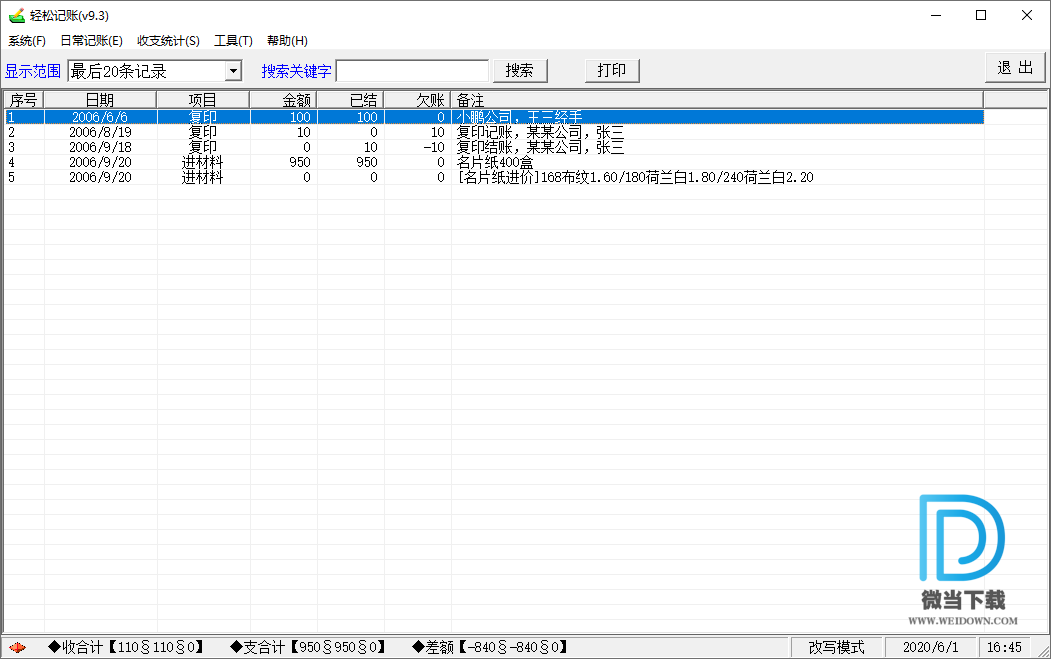
Task: Click the 打印 button
Action: tap(612, 70)
